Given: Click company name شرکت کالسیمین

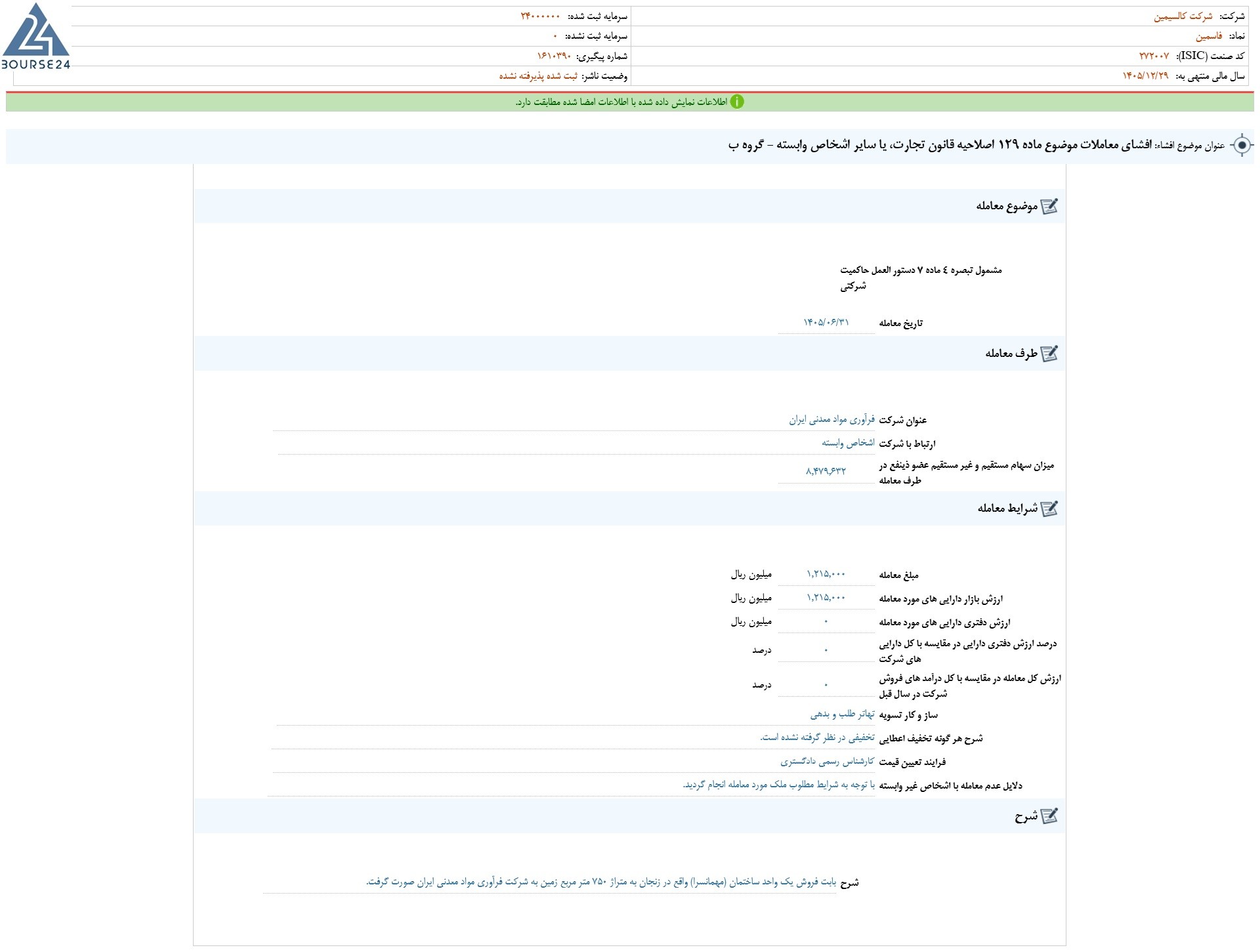Looking at the screenshot, I should (x=1183, y=16).
